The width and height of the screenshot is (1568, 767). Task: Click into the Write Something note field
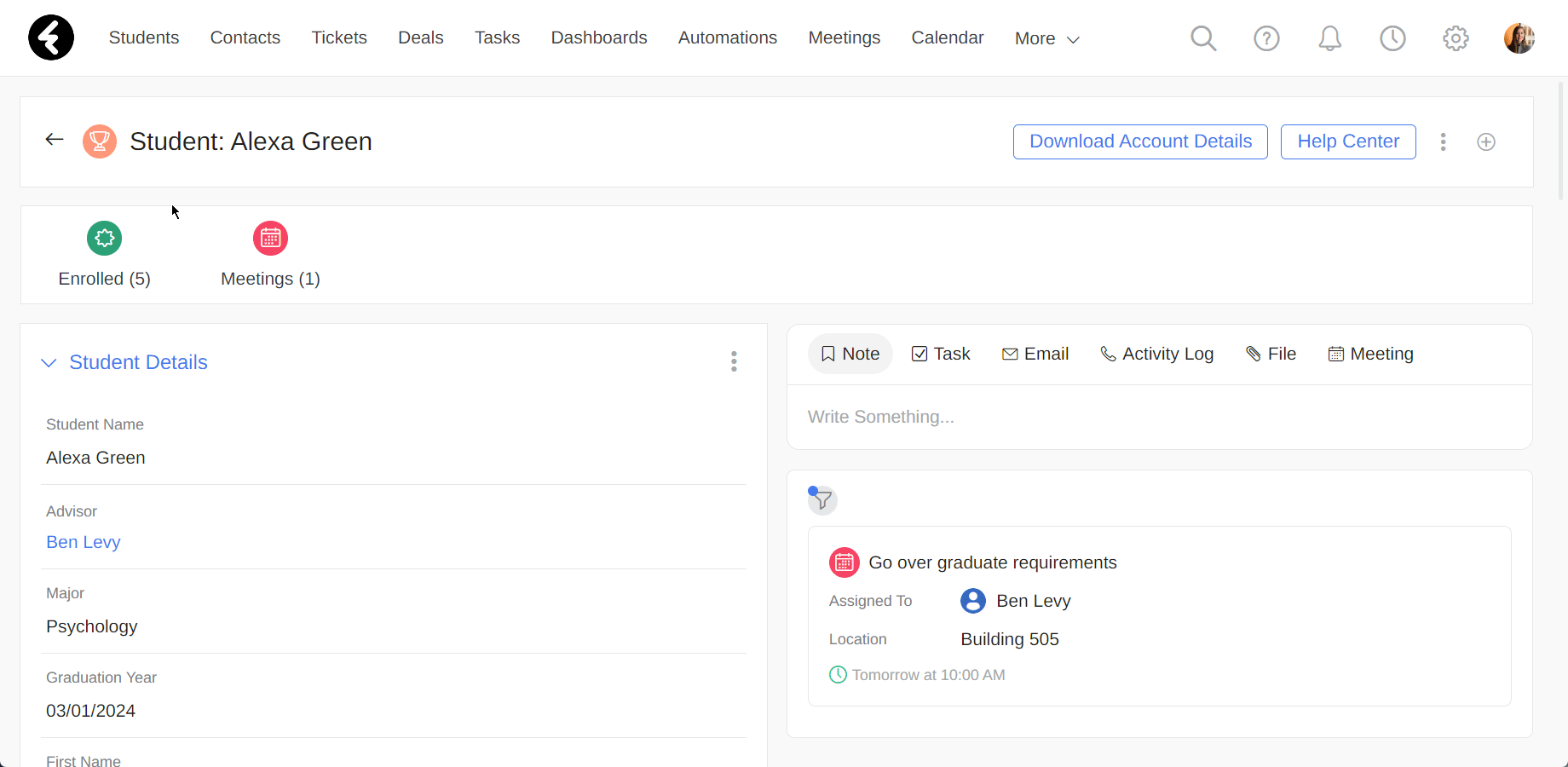coord(1159,417)
